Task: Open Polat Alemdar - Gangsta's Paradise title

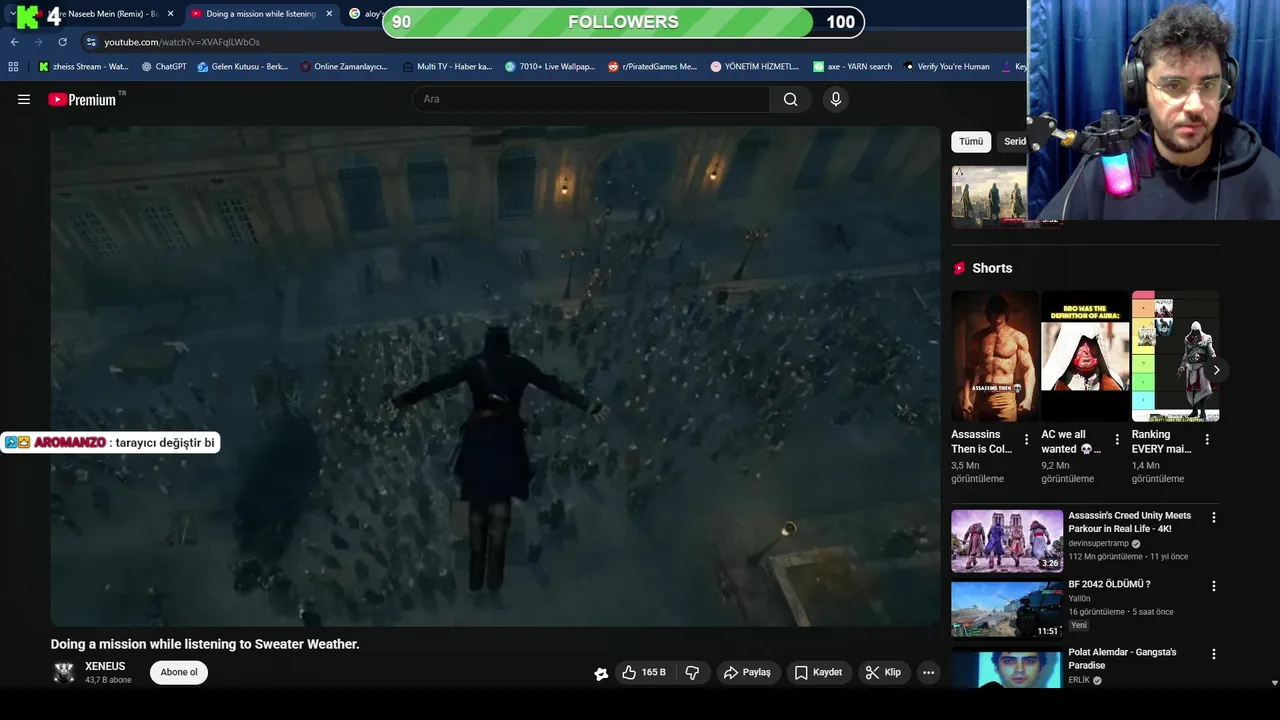Action: coord(1122,659)
